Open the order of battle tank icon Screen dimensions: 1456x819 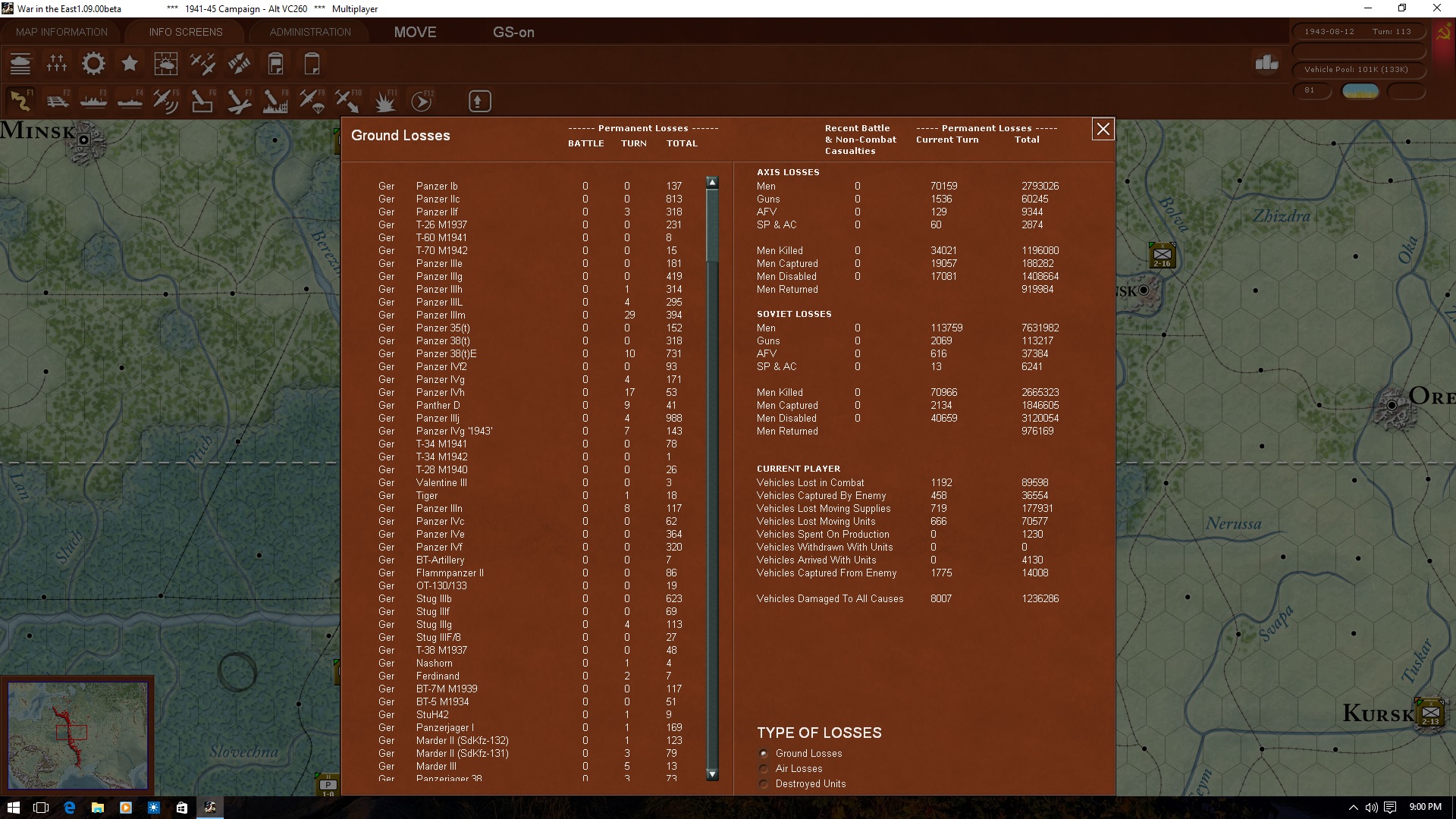20,64
